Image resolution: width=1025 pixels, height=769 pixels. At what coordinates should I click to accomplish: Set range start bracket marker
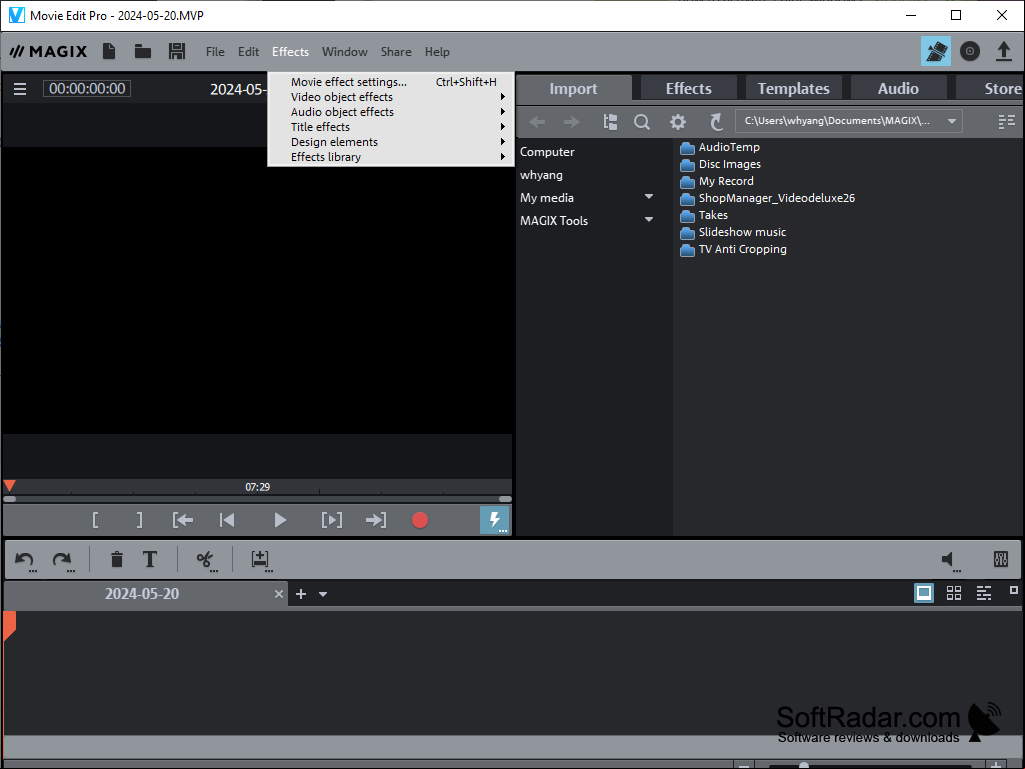[95, 520]
